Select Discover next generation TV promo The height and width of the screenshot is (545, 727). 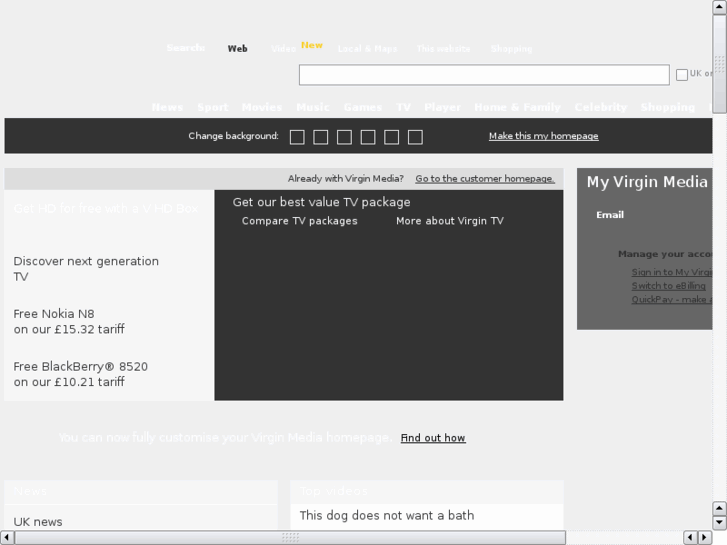(x=86, y=269)
